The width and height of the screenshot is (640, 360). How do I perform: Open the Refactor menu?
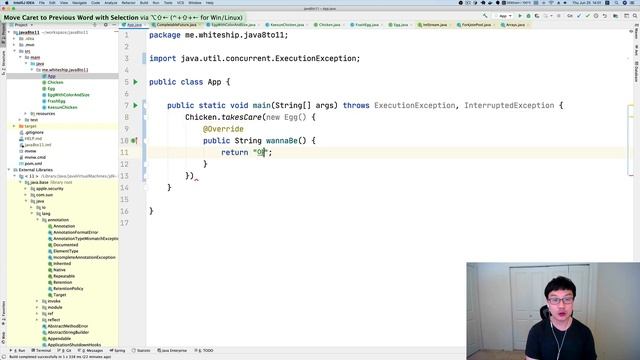click(x=128, y=3)
